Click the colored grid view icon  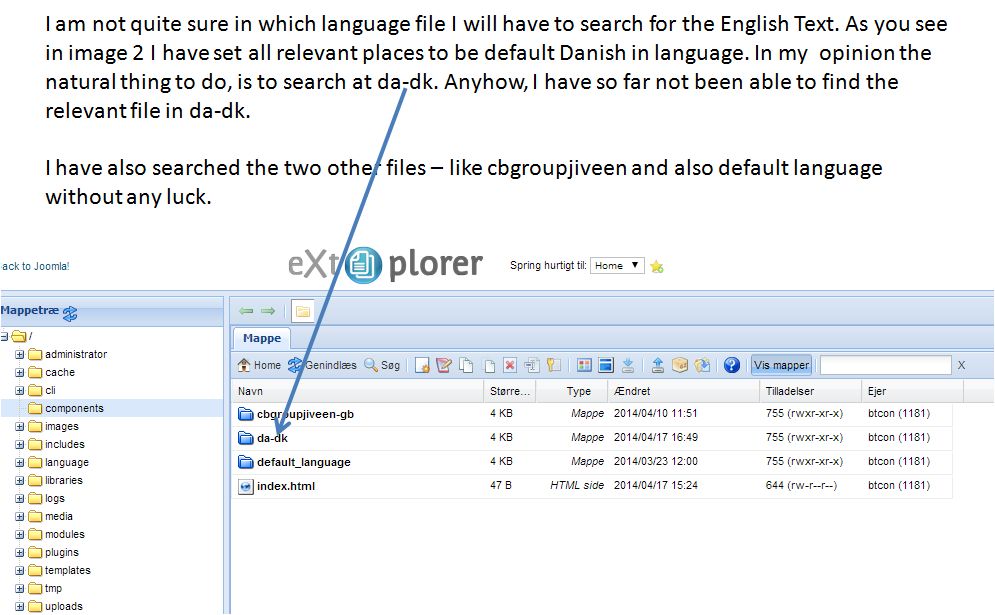pos(584,365)
